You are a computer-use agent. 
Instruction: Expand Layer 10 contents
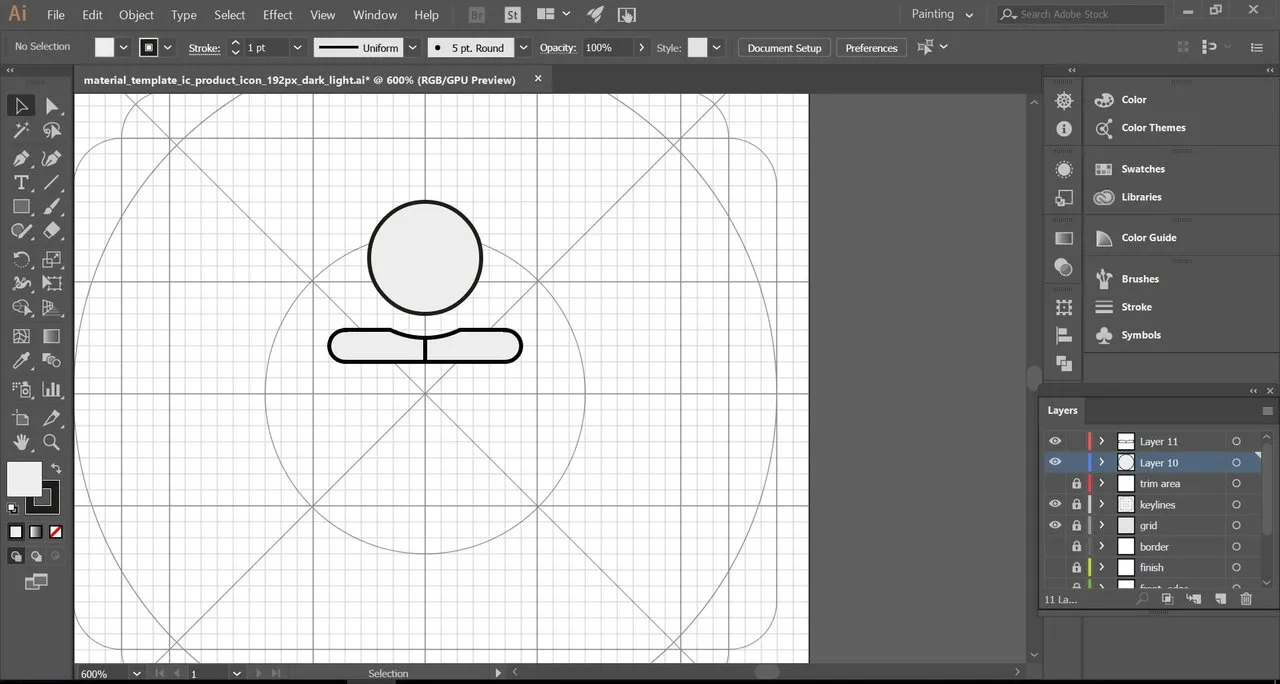(1102, 462)
